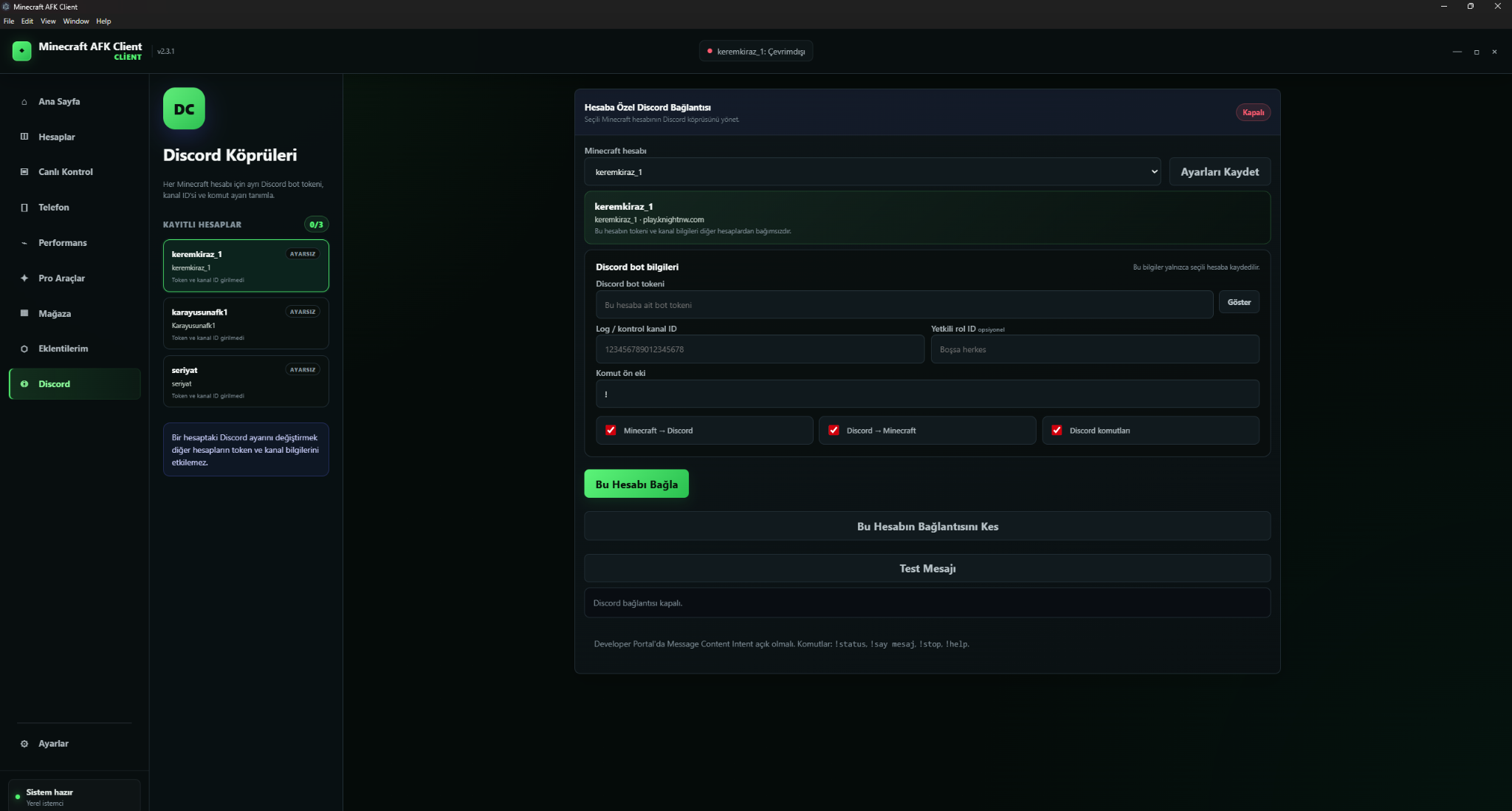Focus the Log / kontrol kanal ID field

760,349
